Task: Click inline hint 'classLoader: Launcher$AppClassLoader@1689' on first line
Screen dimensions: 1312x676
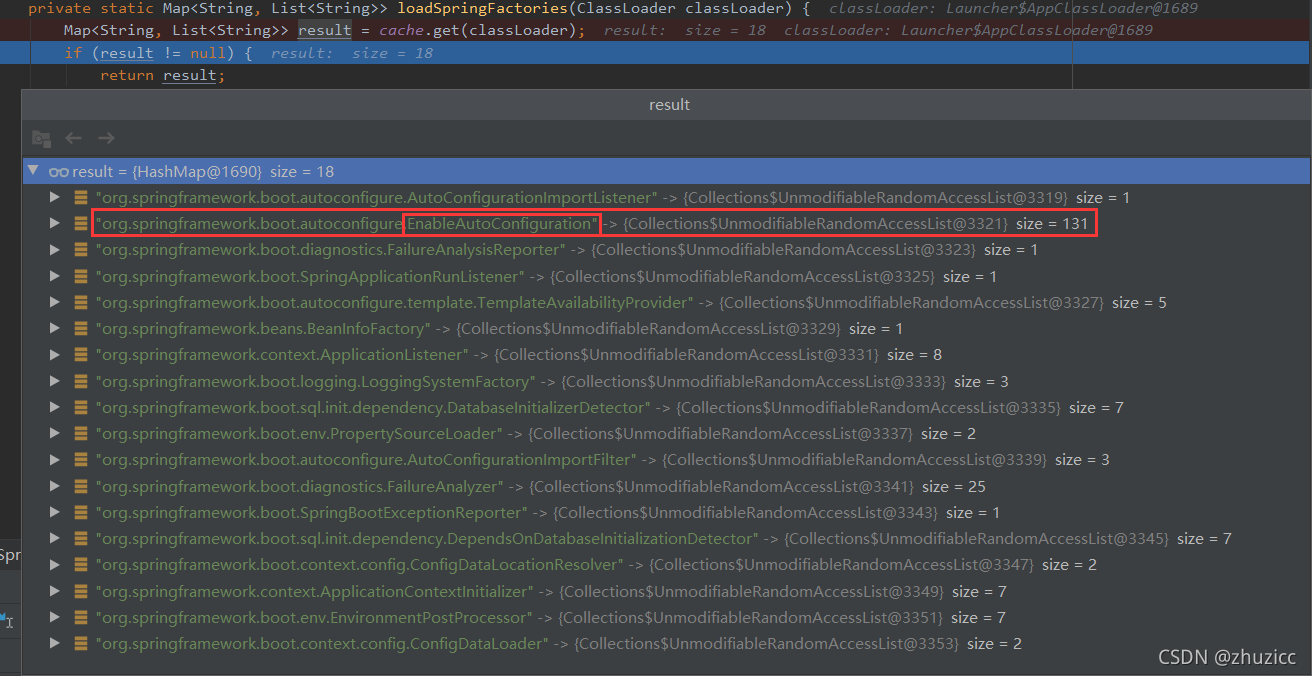Action: click(1014, 8)
